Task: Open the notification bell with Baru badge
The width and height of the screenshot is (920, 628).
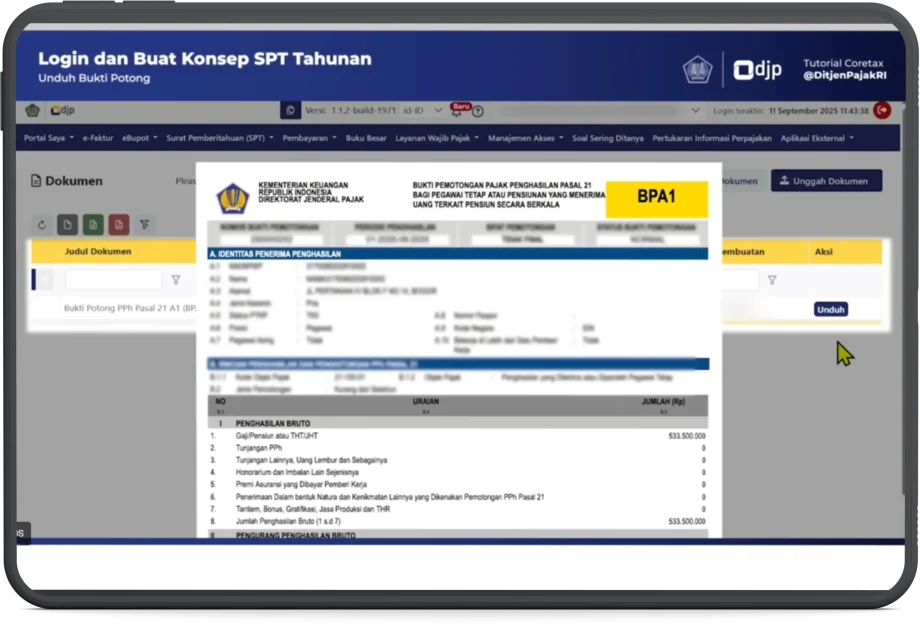Action: pos(457,111)
